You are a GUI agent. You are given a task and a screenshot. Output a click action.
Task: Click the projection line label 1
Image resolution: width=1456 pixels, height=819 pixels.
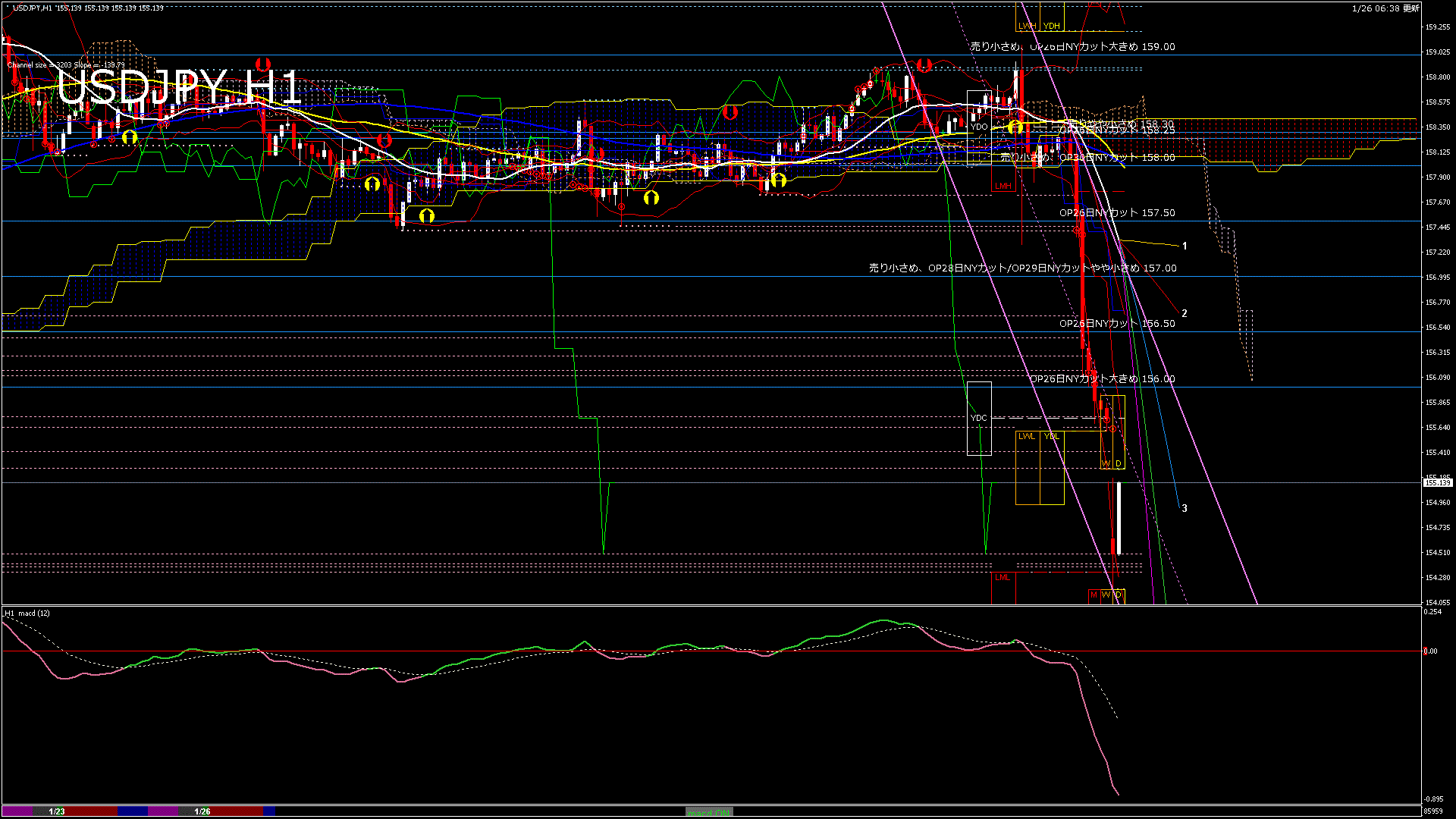pyautogui.click(x=1185, y=246)
